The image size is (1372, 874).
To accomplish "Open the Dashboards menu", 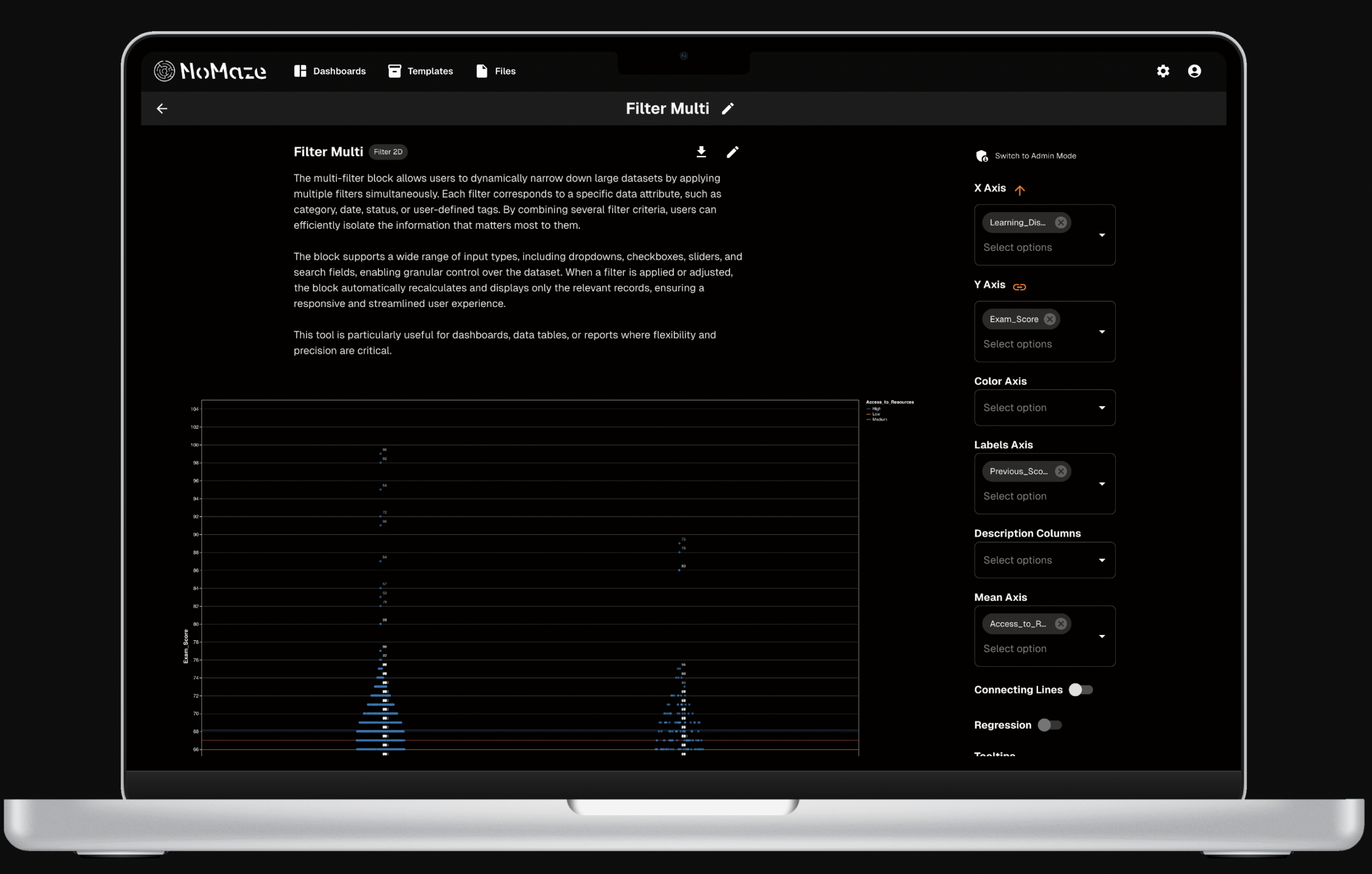I will click(x=330, y=71).
